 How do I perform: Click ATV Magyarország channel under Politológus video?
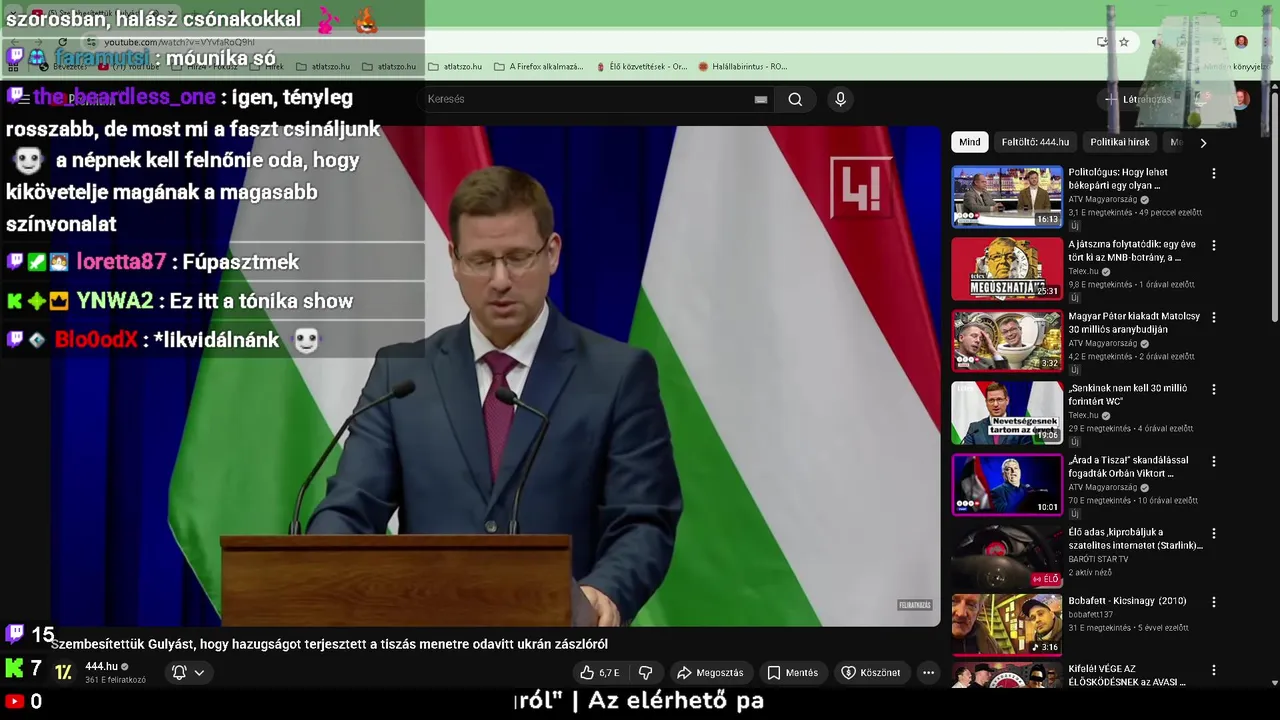coord(1103,200)
